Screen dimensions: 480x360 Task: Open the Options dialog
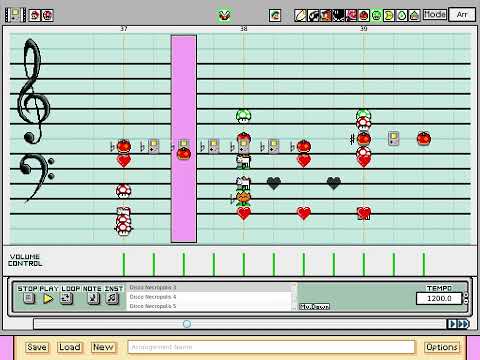(x=442, y=347)
